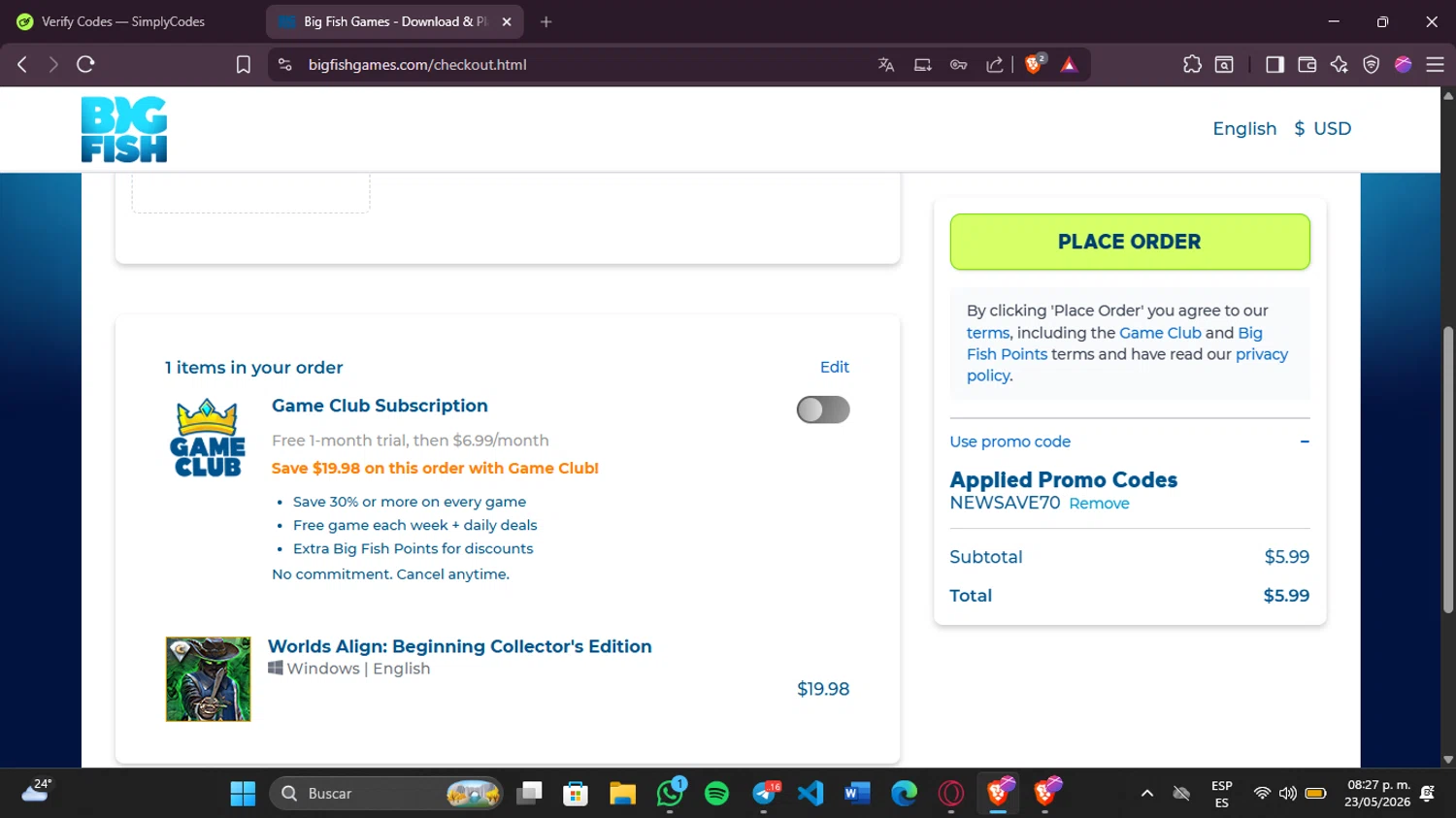This screenshot has width=1456, height=818.
Task: Open the terms link
Action: point(988,333)
